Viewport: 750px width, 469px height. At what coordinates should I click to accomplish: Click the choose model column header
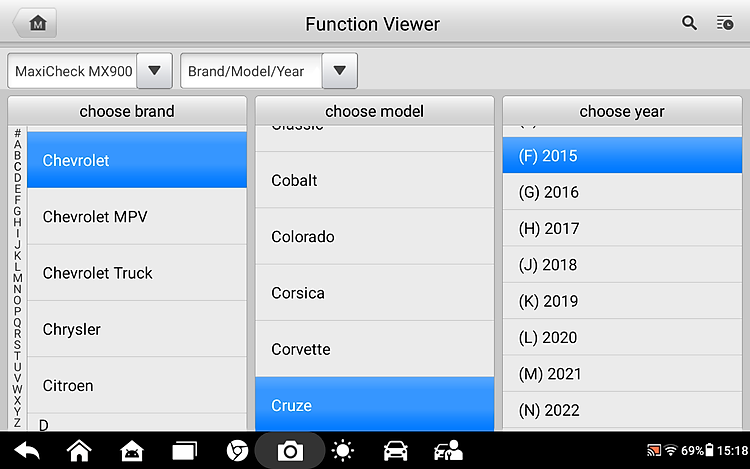(375, 111)
